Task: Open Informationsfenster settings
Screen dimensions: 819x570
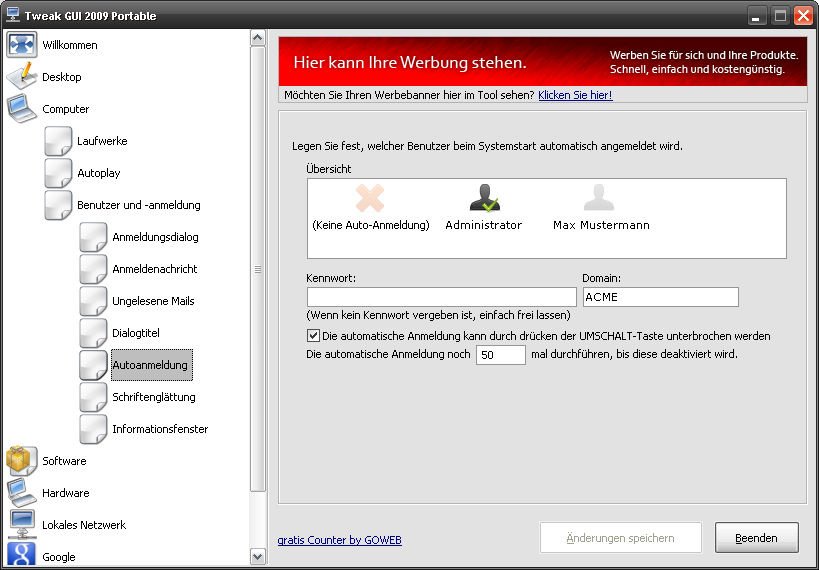Action: coord(160,429)
